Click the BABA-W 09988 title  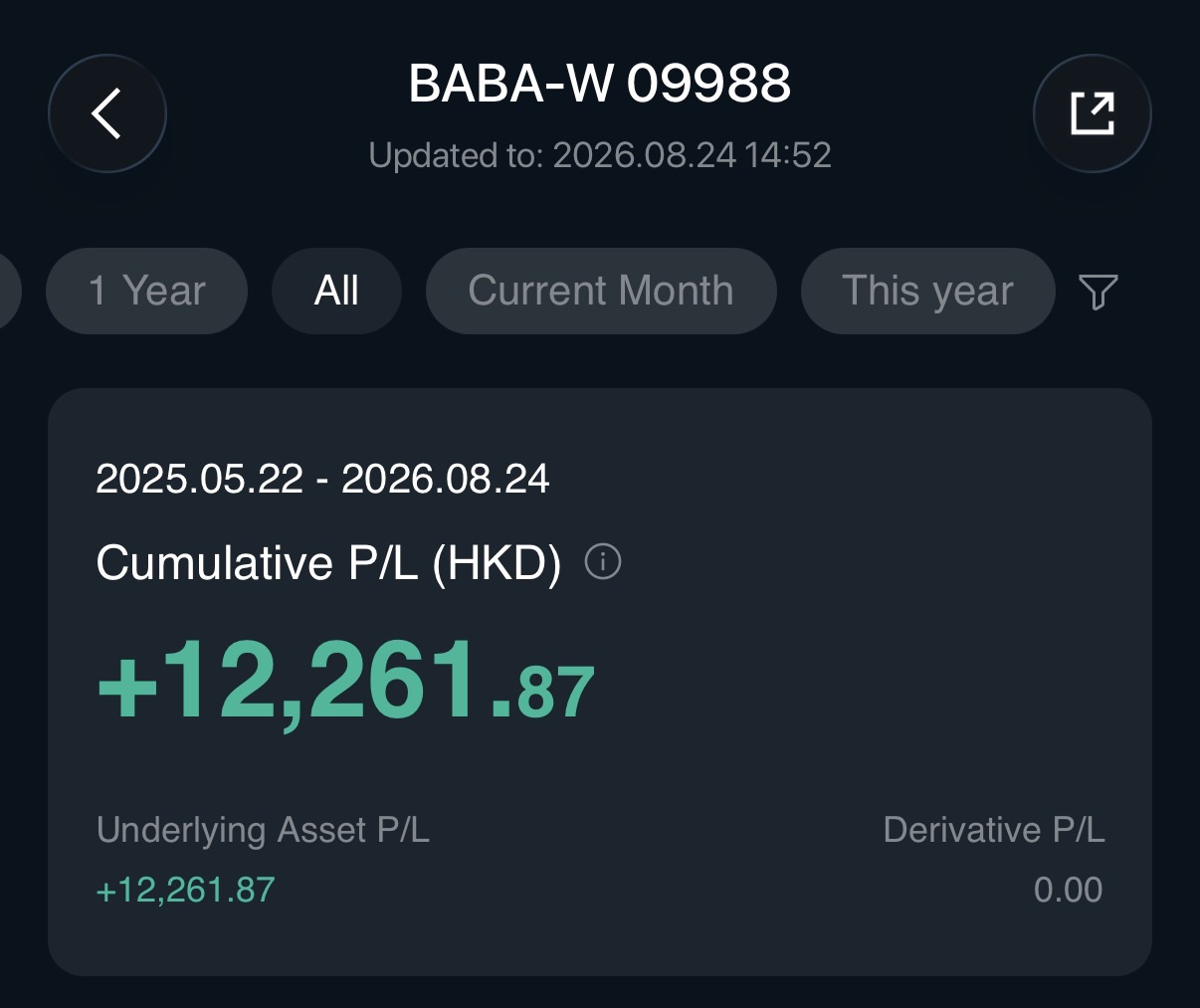(600, 84)
